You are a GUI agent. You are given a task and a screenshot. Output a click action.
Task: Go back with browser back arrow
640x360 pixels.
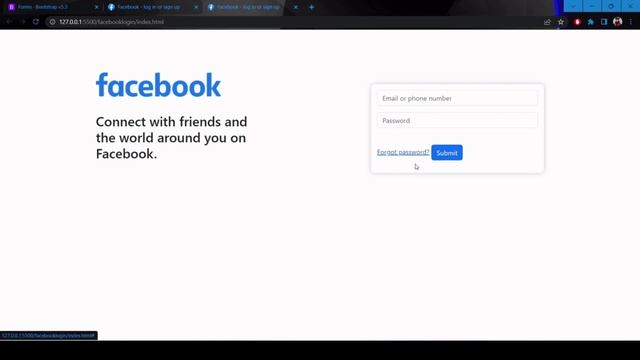(9, 22)
